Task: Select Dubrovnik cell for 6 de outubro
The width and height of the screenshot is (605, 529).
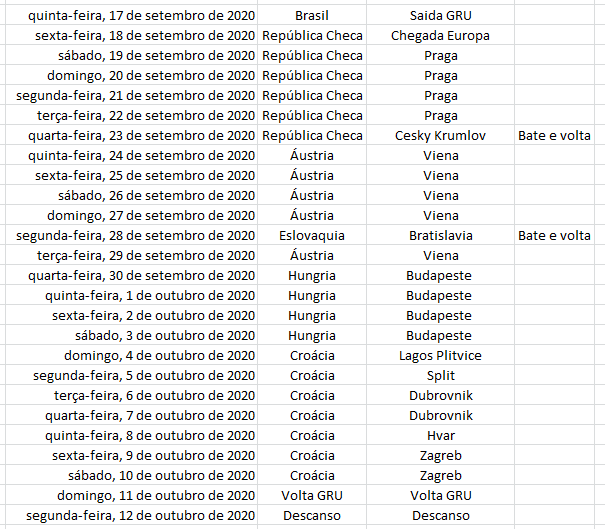Action: (x=440, y=396)
